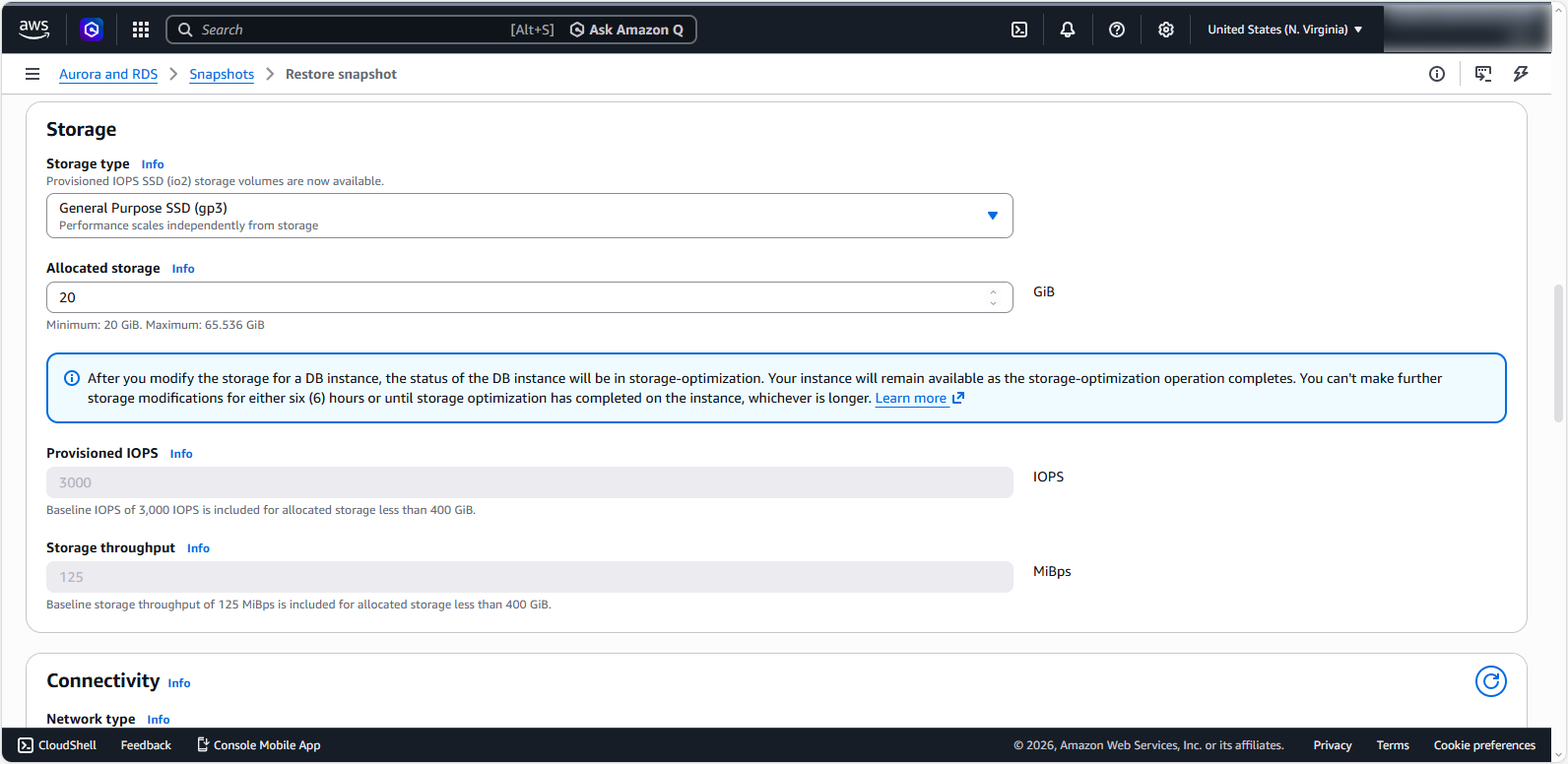The width and height of the screenshot is (1568, 764).
Task: Go to the Snapshots breadcrumb link
Action: pos(222,74)
